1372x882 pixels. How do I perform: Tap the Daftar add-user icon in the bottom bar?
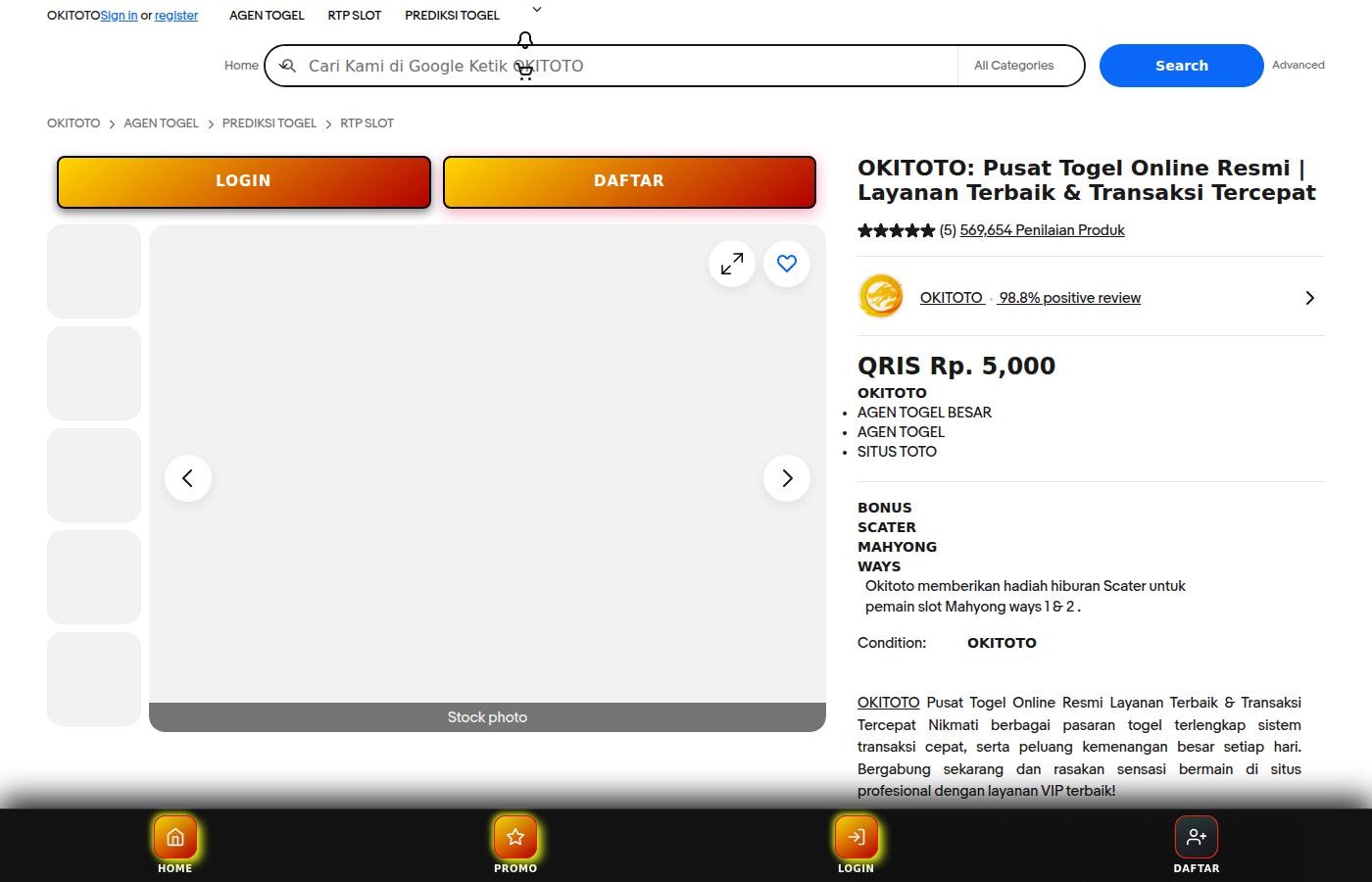(1197, 837)
